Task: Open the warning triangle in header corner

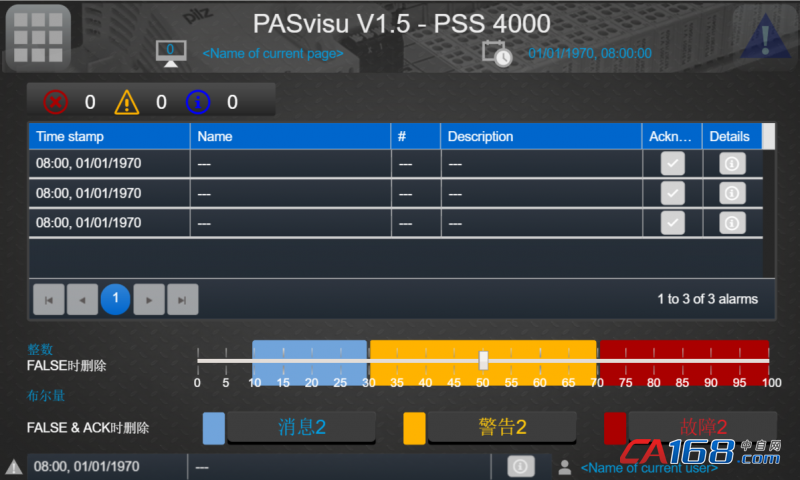Action: coord(765,37)
